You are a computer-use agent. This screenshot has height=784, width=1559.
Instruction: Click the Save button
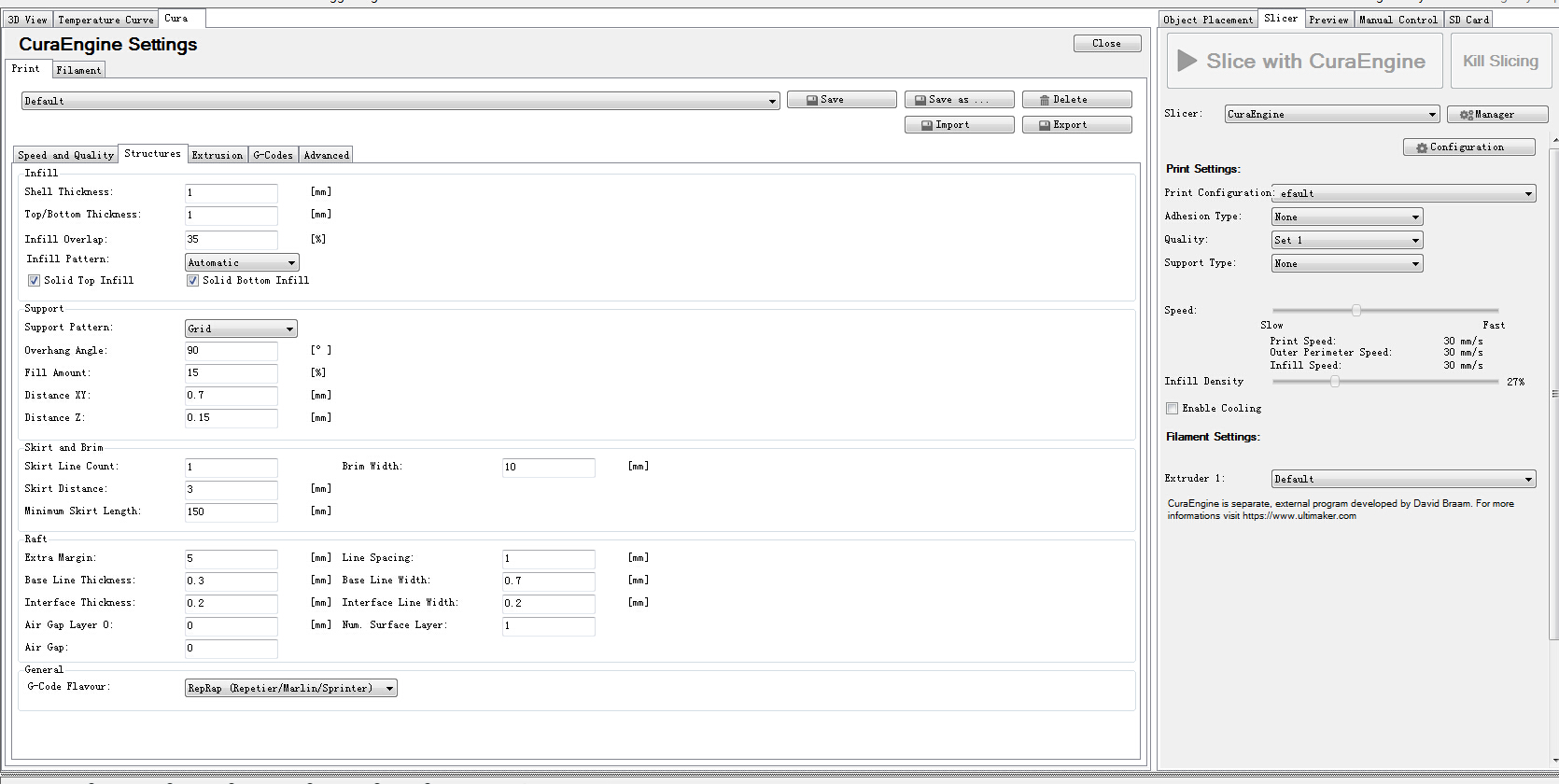(841, 100)
